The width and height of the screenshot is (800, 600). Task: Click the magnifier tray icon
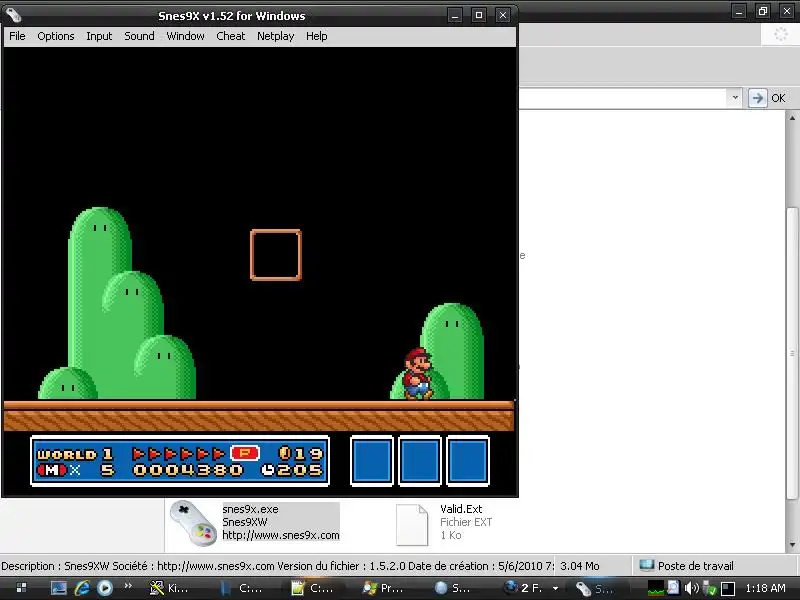(673, 588)
